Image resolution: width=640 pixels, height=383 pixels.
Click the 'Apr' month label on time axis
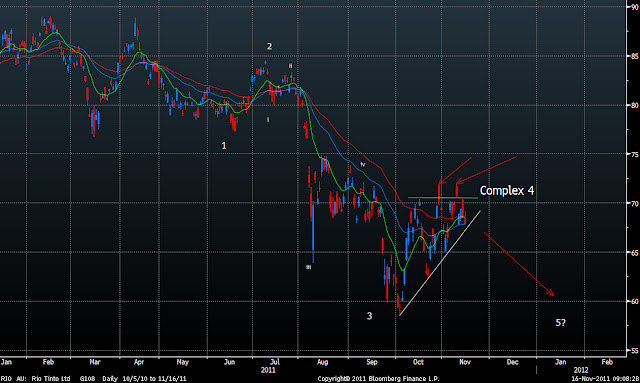139,362
